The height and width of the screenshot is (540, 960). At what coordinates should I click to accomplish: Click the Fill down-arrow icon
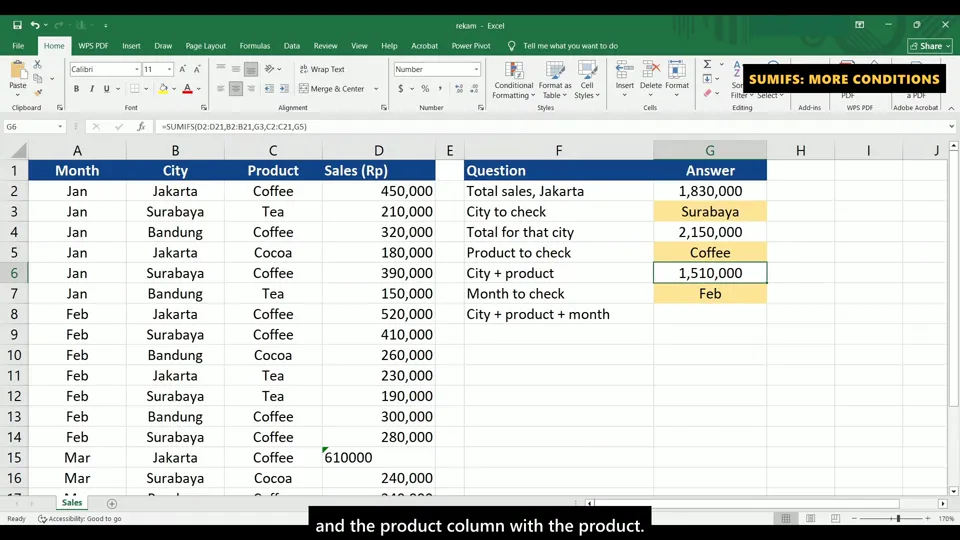pyautogui.click(x=707, y=78)
